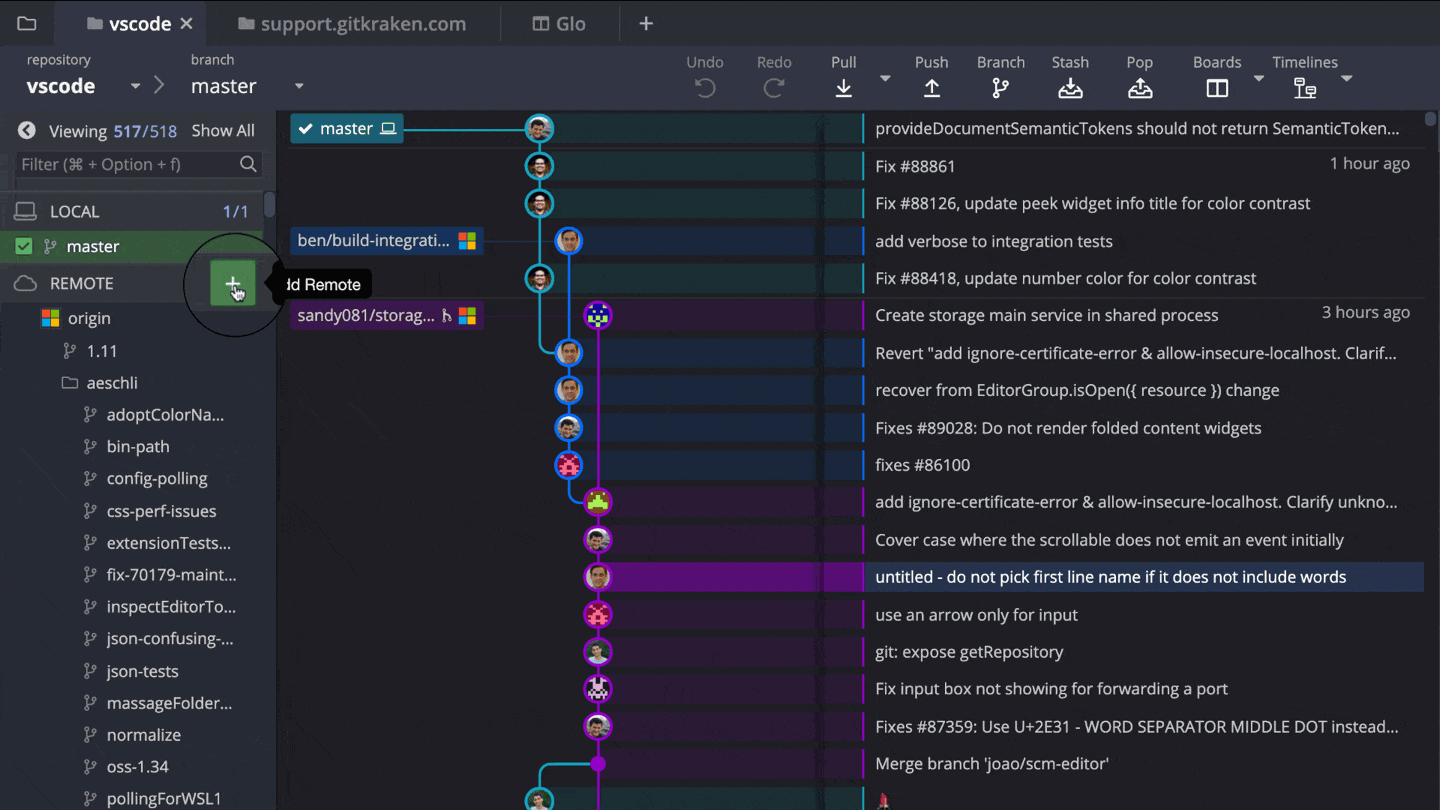The height and width of the screenshot is (810, 1440).
Task: Select commit 'Fix #88126, update peek widget'
Action: 1092,203
